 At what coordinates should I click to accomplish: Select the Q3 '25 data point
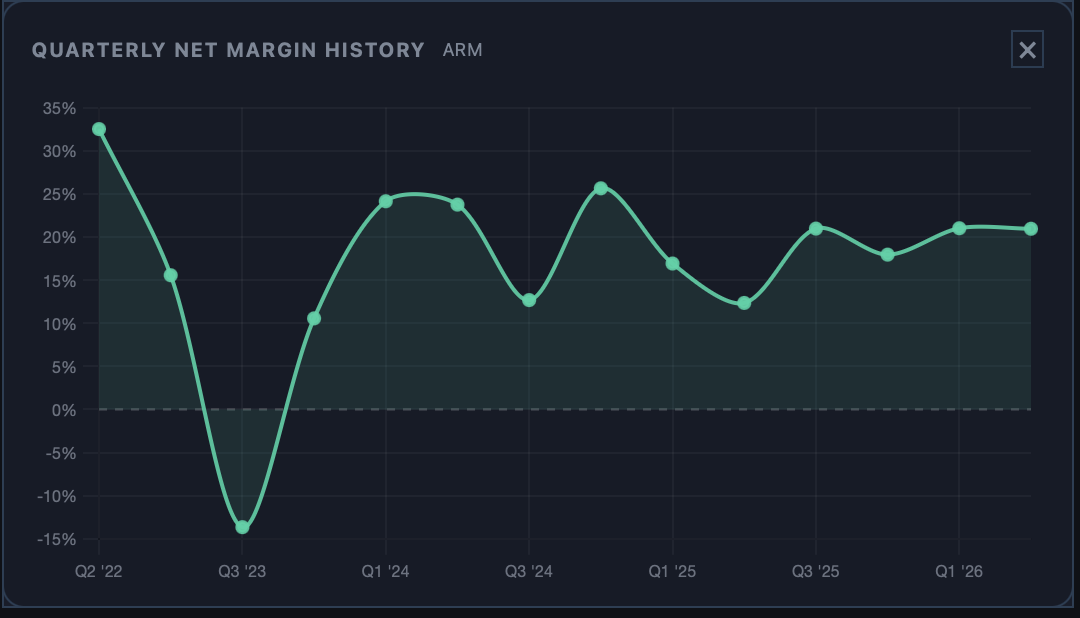816,228
